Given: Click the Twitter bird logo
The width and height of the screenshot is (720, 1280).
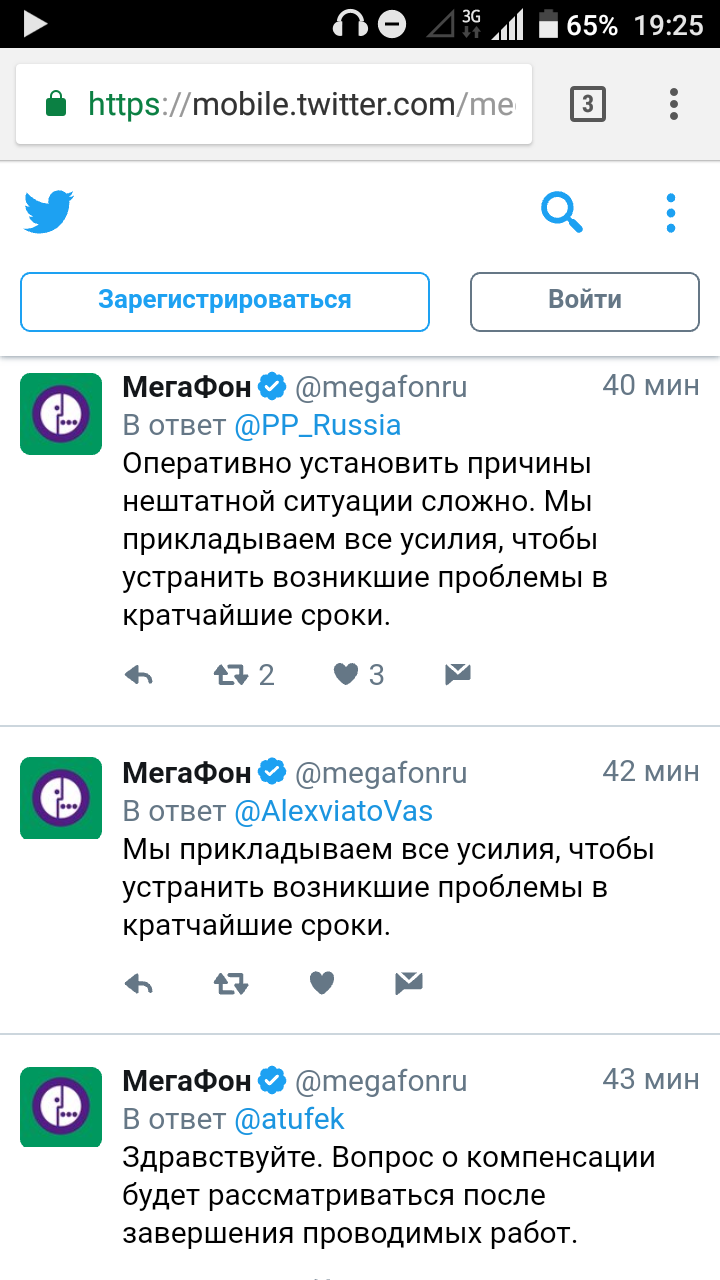Looking at the screenshot, I should click(x=49, y=212).
